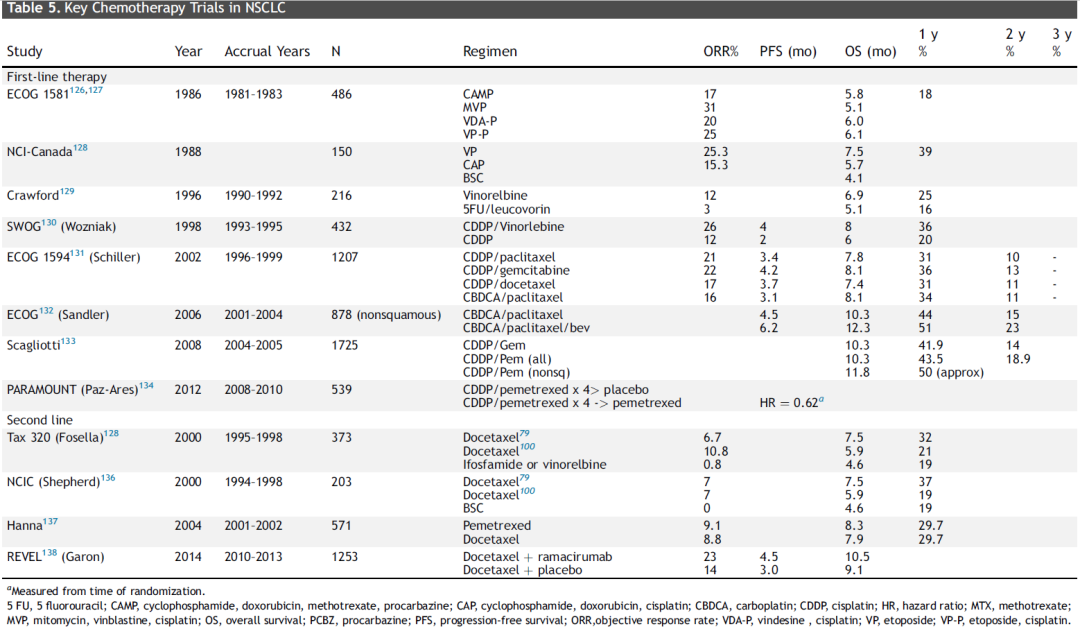
Task: Select the Table 5 title heading
Action: tap(146, 8)
